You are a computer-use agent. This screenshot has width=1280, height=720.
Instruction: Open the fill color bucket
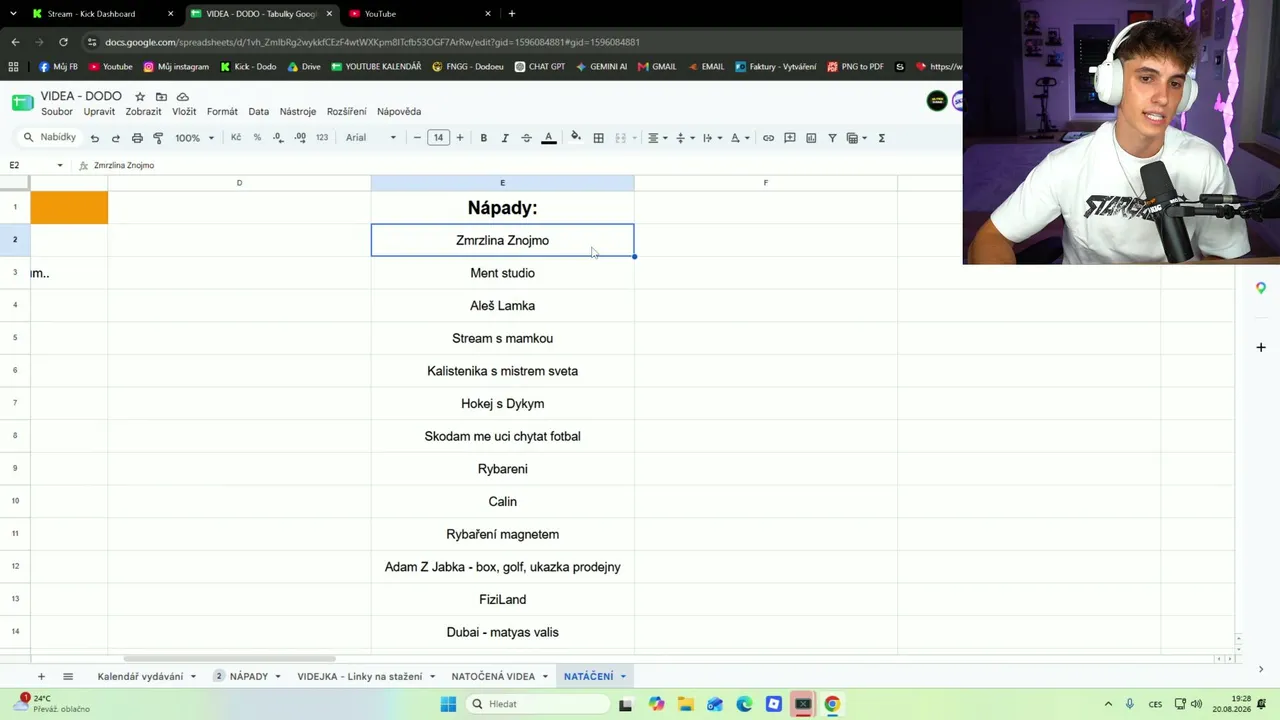(x=575, y=138)
